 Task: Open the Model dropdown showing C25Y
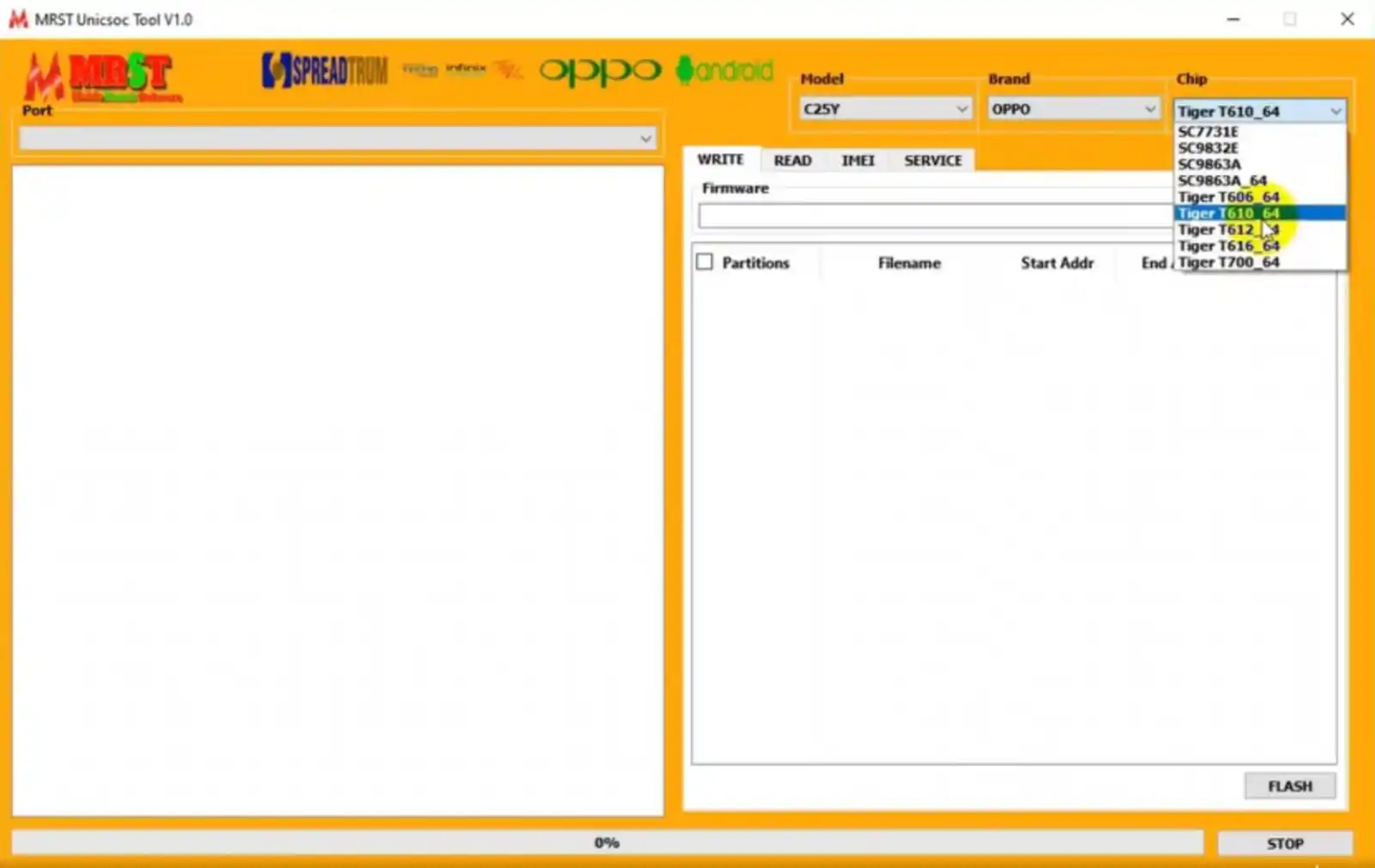[885, 109]
